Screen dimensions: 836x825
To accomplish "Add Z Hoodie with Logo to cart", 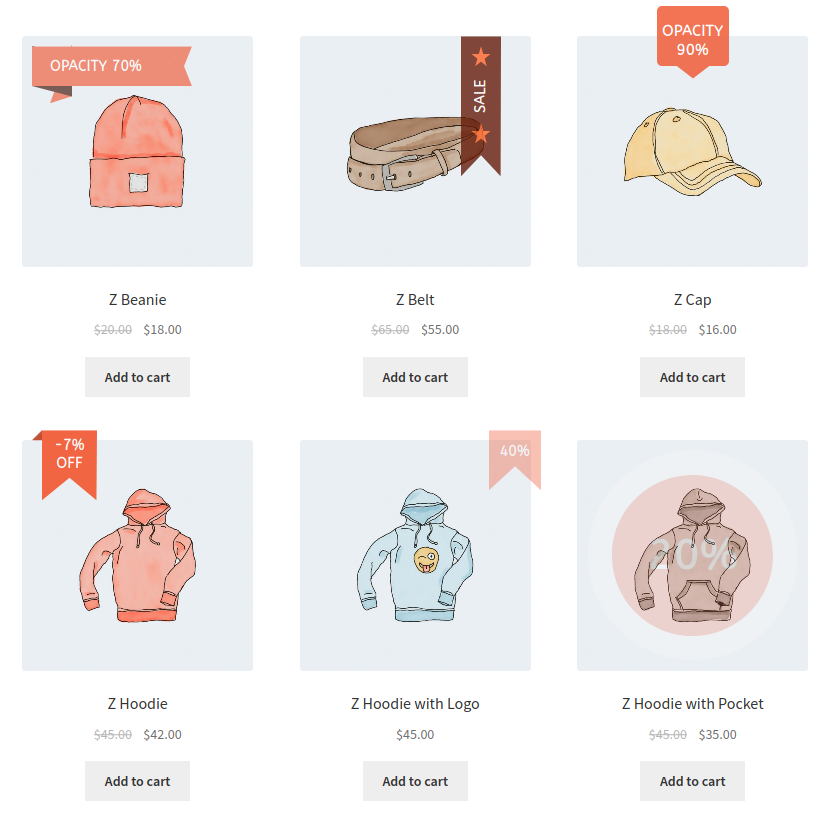I will (415, 781).
